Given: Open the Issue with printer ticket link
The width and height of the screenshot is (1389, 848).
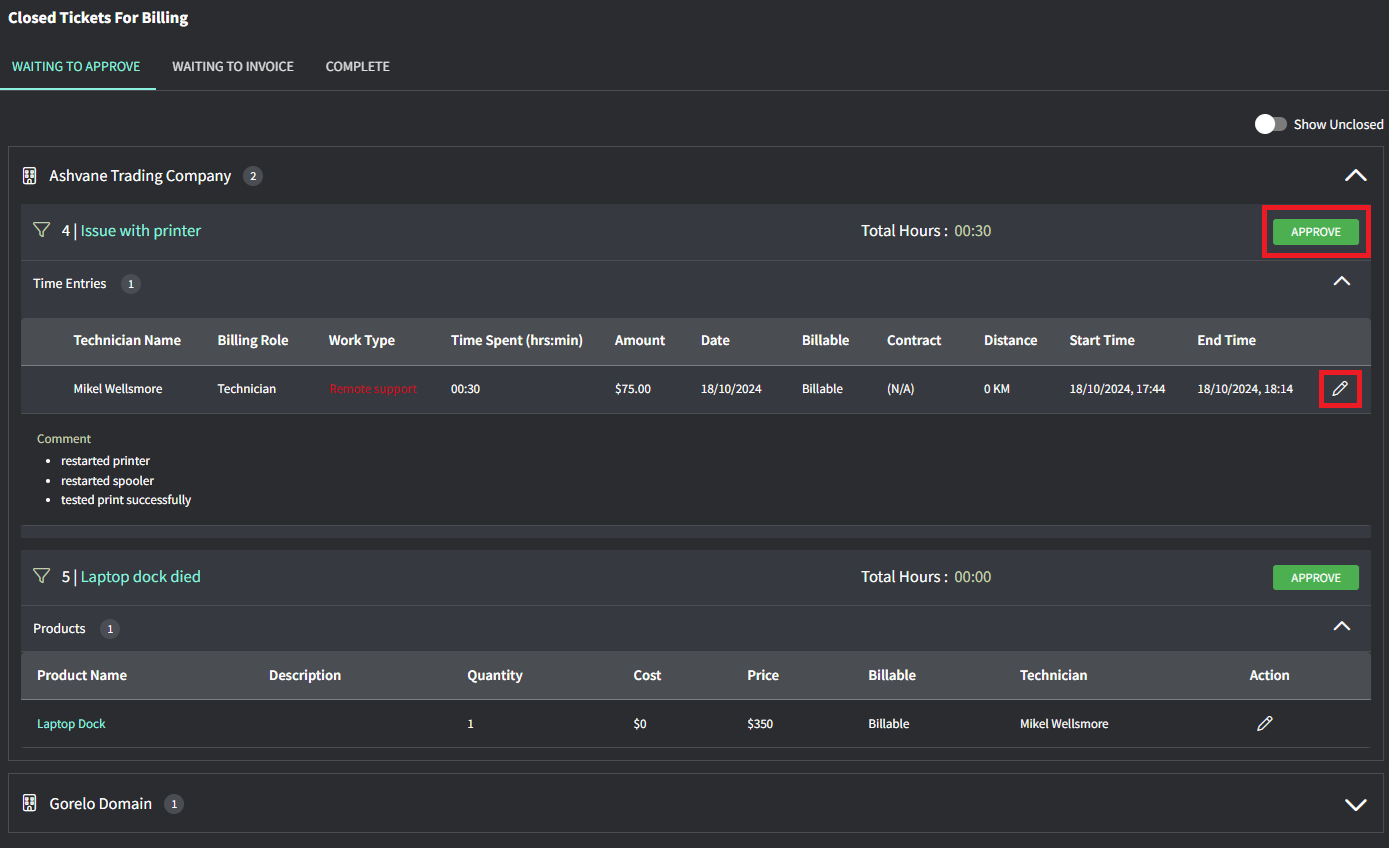Looking at the screenshot, I should (x=141, y=230).
